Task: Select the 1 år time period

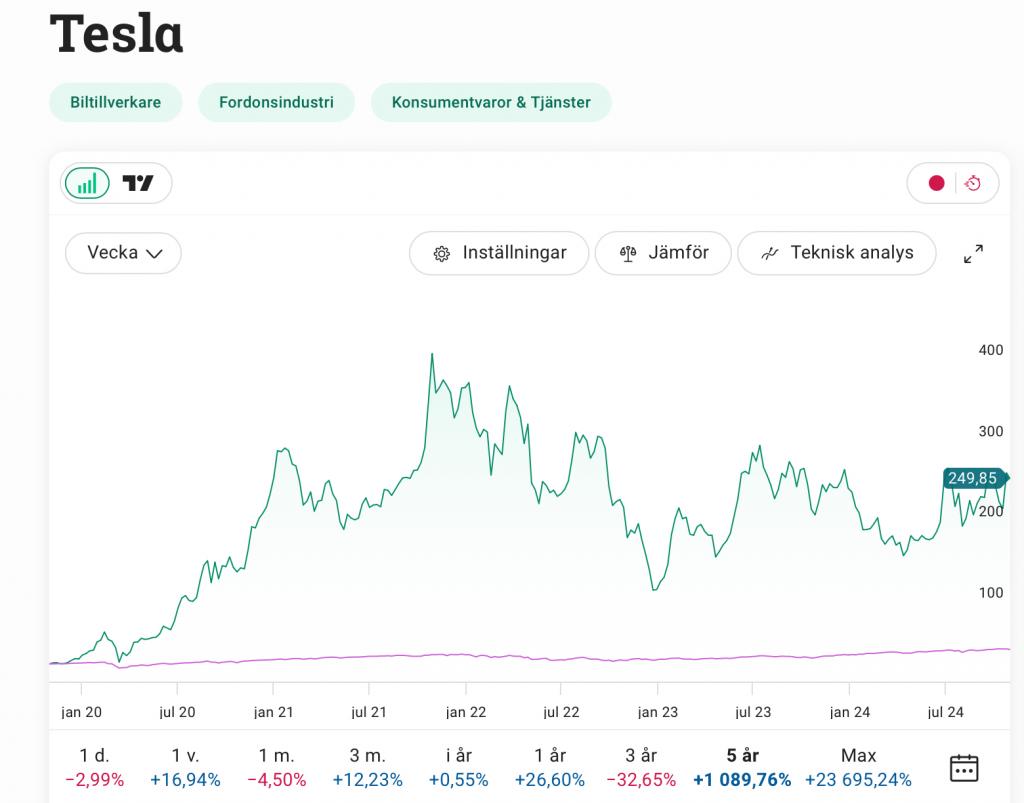Action: (549, 767)
